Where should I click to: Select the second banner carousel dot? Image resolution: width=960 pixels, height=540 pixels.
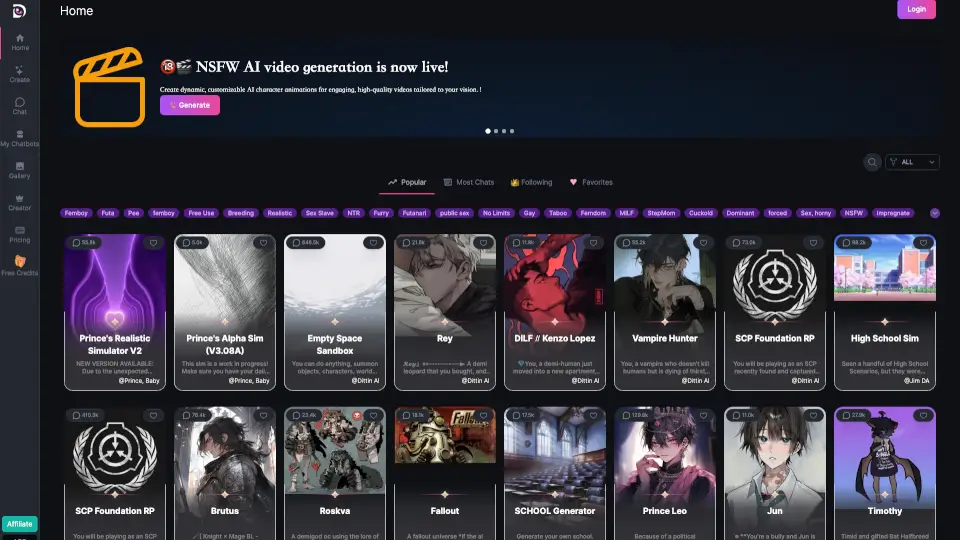[496, 131]
